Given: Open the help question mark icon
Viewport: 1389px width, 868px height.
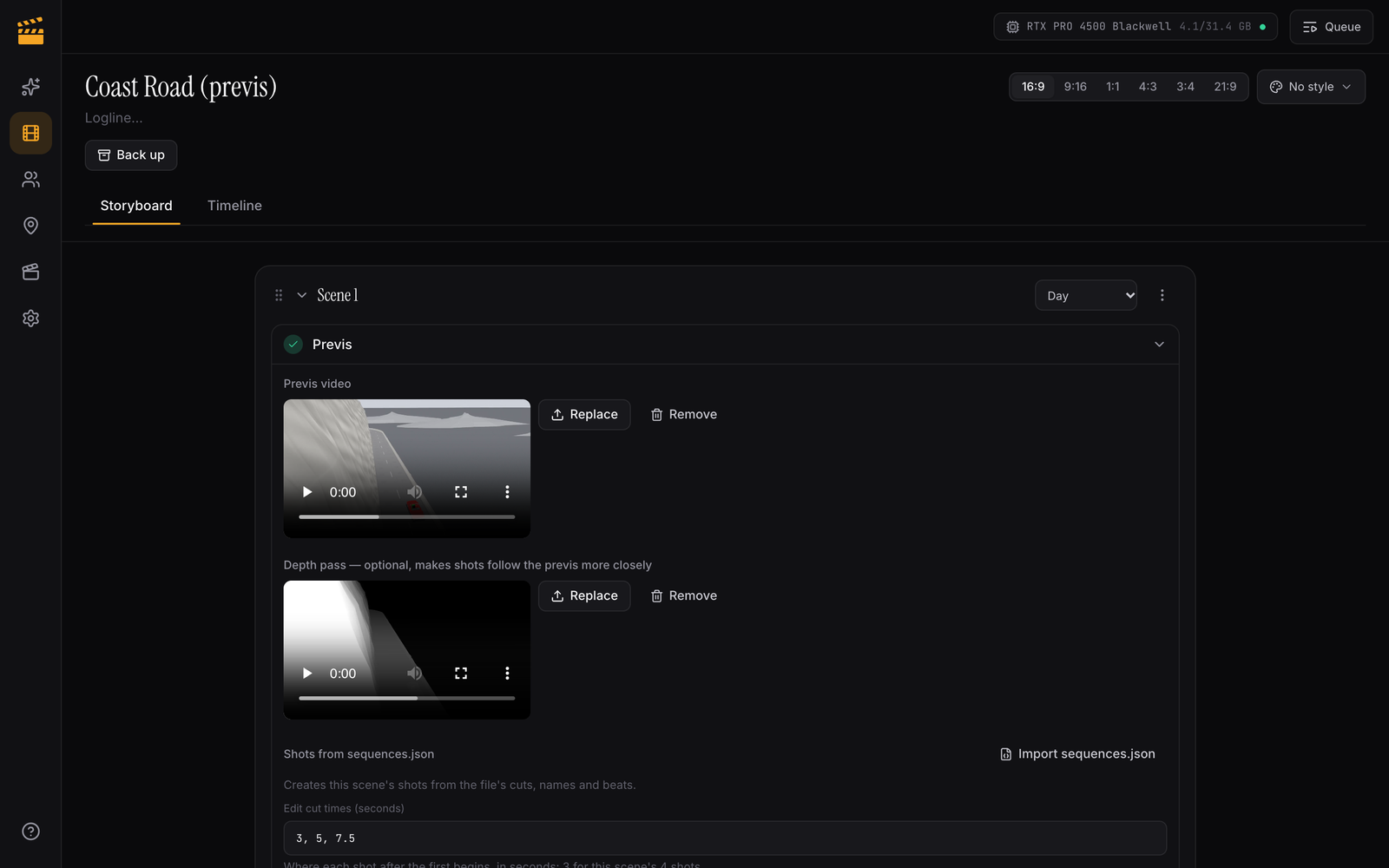Looking at the screenshot, I should point(30,832).
